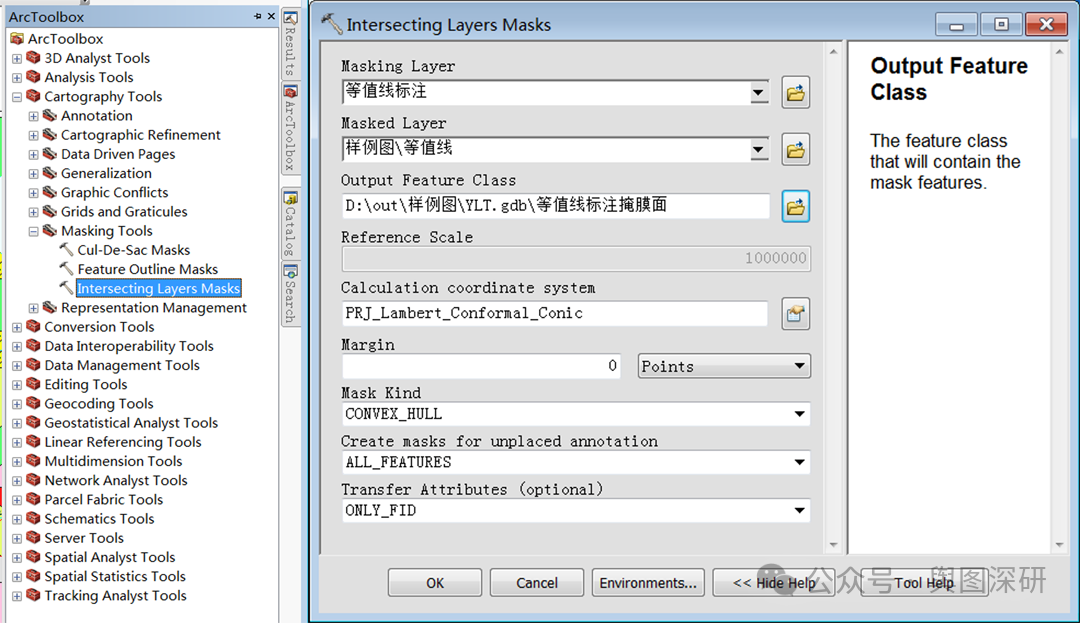This screenshot has height=623, width=1080.
Task: Collapse Masking Tools node
Action: click(x=33, y=231)
